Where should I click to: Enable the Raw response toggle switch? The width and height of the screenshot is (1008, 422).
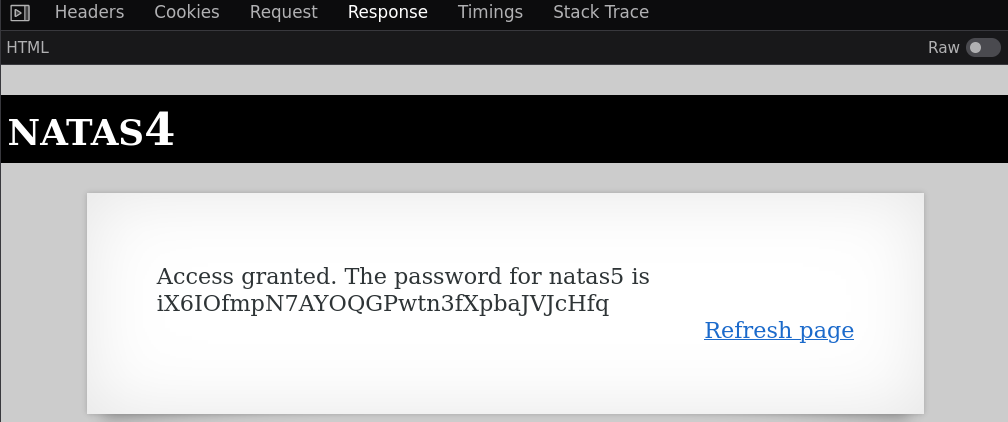(983, 48)
